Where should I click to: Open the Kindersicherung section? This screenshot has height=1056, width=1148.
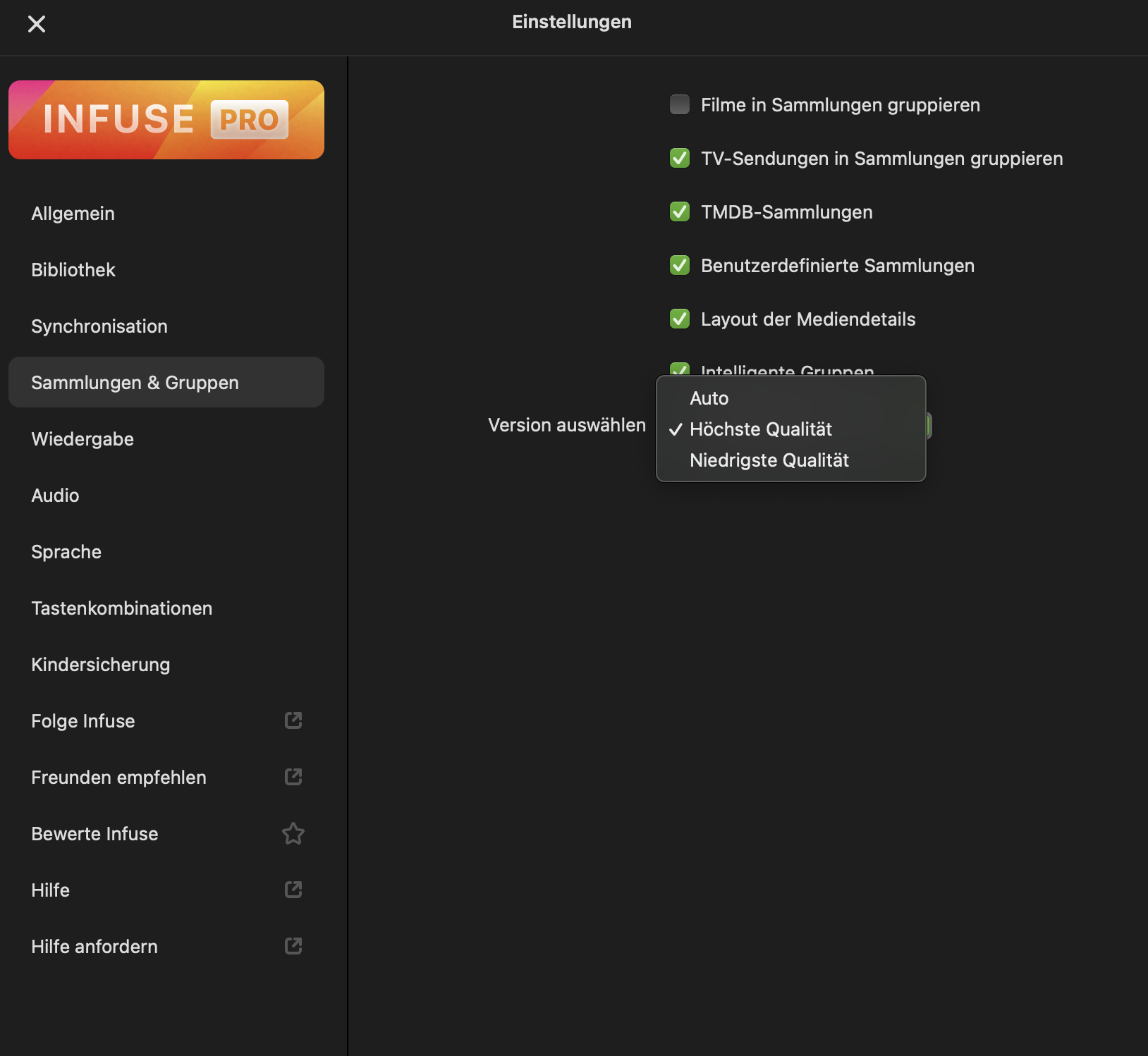point(101,665)
